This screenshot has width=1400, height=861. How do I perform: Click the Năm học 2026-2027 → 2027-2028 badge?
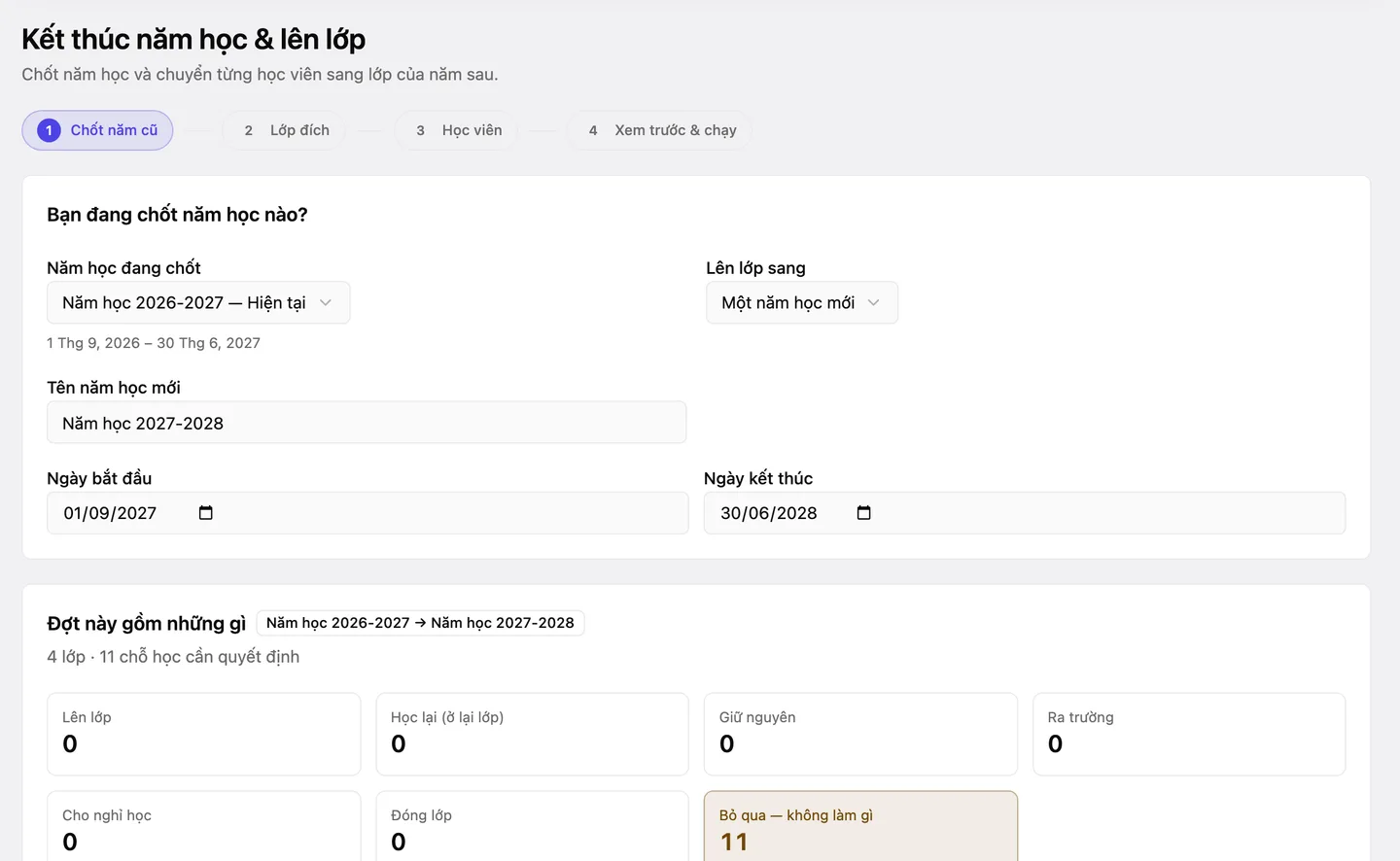click(420, 623)
